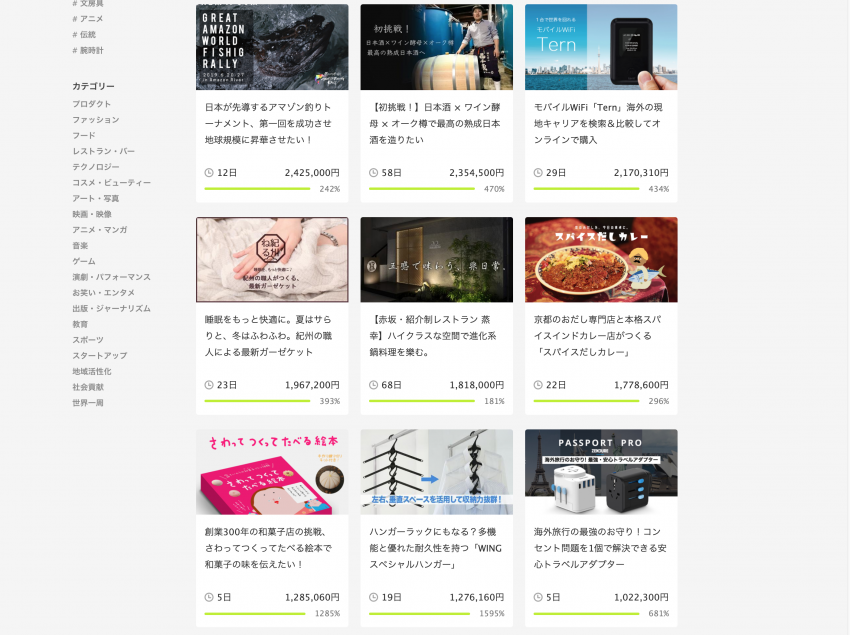Click clock icon on WING hanger card
This screenshot has width=850, height=635.
(x=374, y=597)
